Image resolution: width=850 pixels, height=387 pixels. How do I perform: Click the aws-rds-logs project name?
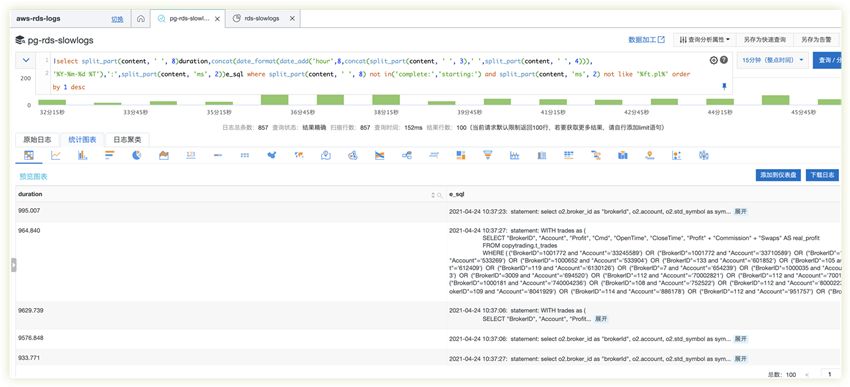pyautogui.click(x=38, y=18)
